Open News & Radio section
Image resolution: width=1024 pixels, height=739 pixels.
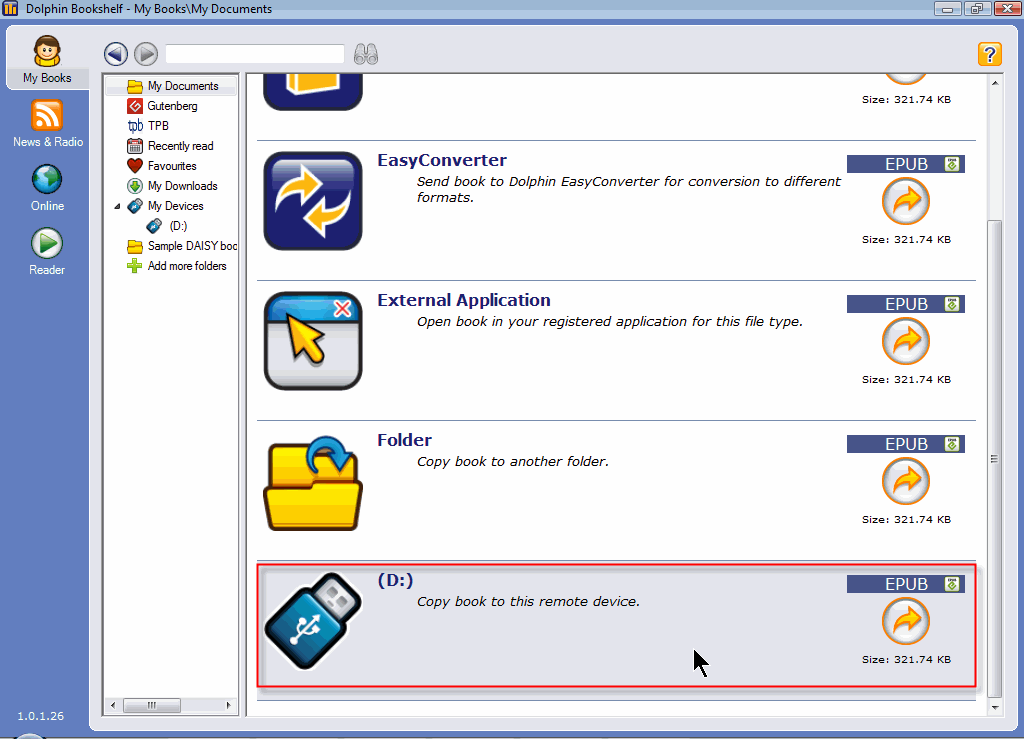[48, 124]
